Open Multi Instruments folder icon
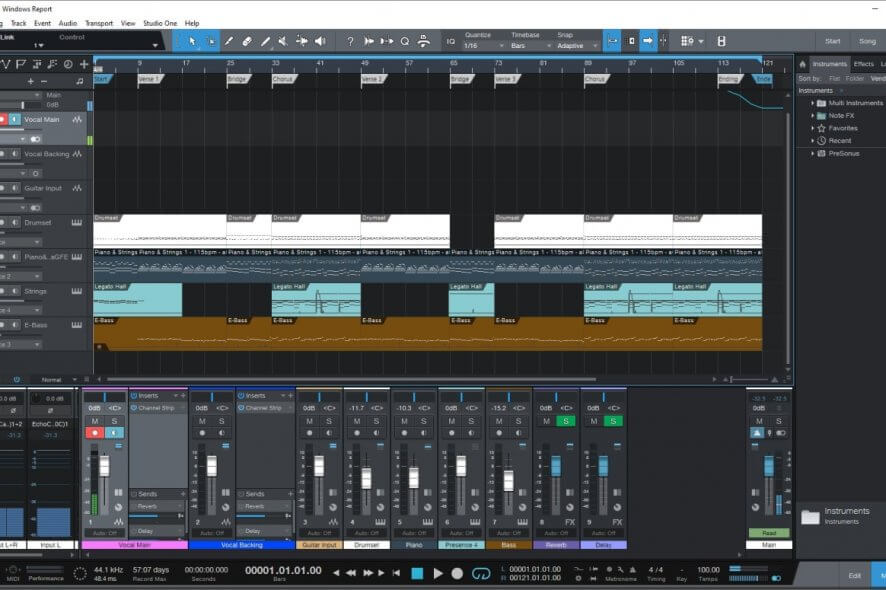886x590 pixels. (822, 103)
